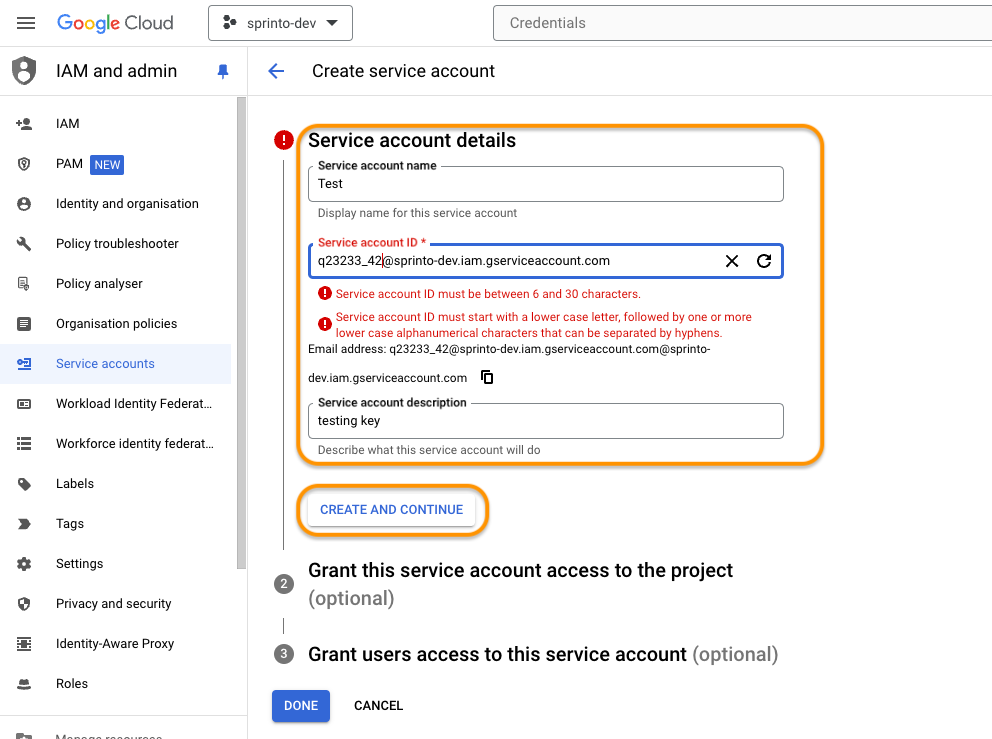The height and width of the screenshot is (739, 992).
Task: Click the Privacy and security shield icon
Action: (24, 604)
